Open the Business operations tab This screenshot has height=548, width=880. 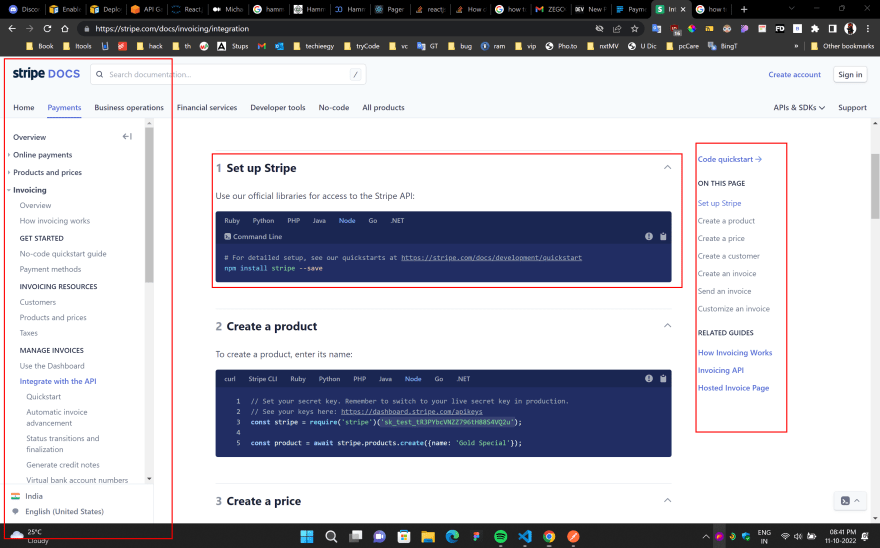coord(129,107)
